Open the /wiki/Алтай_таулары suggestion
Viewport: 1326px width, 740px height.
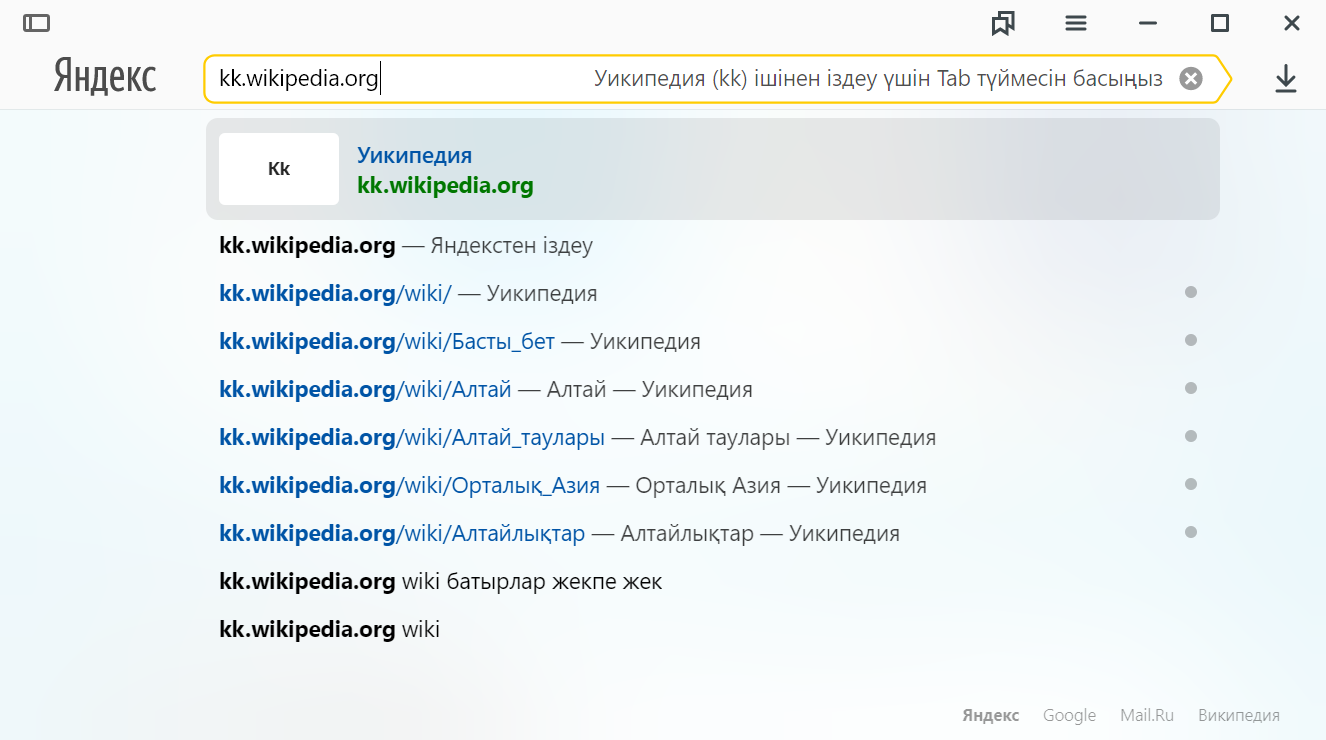(577, 438)
